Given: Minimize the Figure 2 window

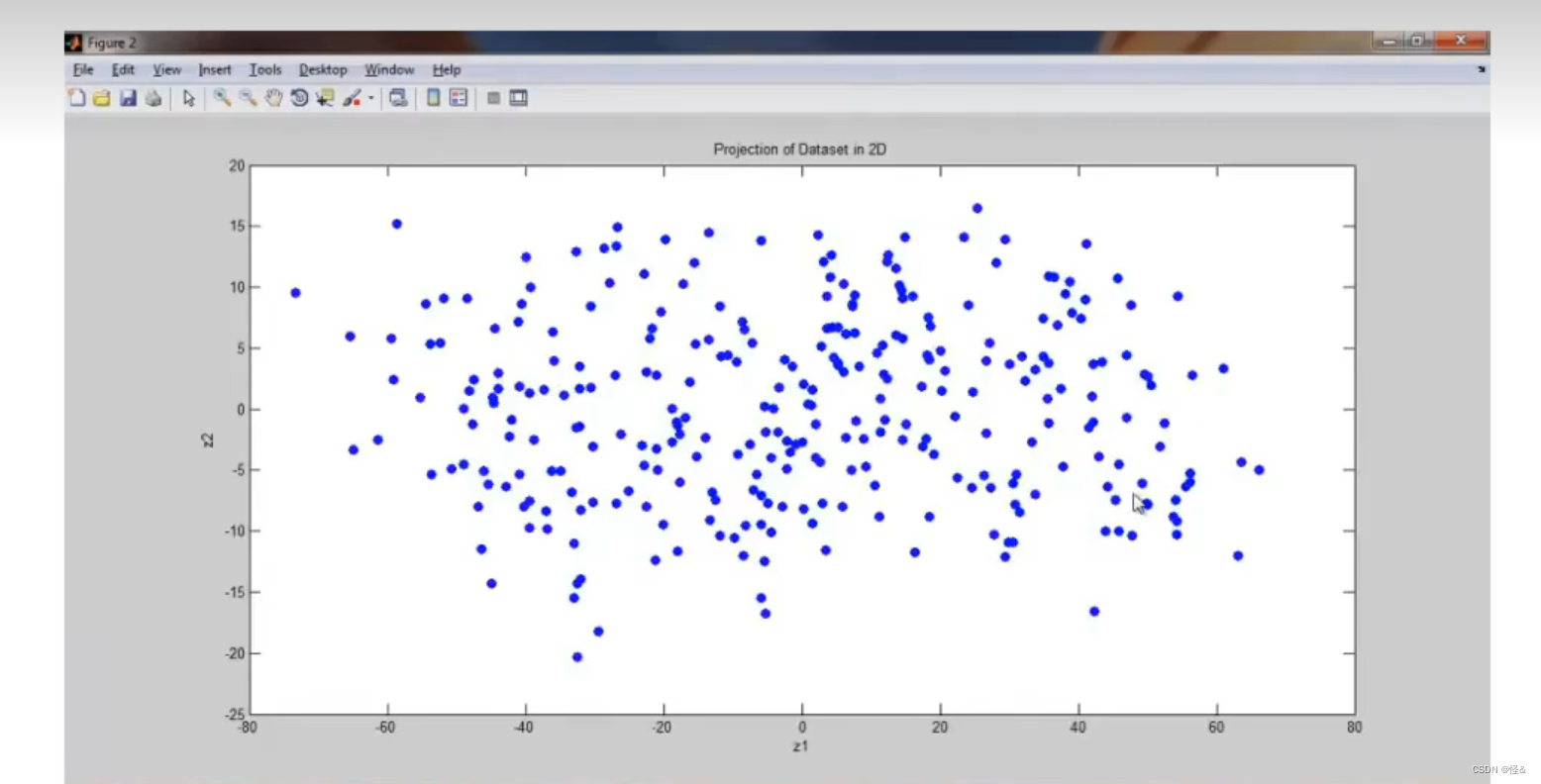Looking at the screenshot, I should (1388, 41).
